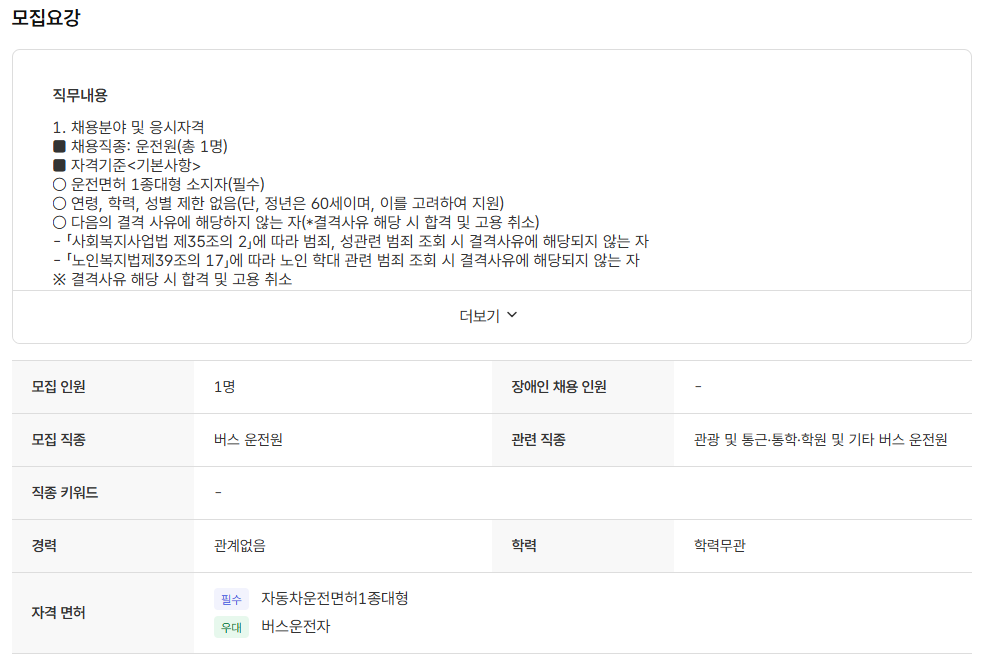983x657 pixels.
Task: Click the 버스 운전원 job type value
Action: [x=248, y=440]
